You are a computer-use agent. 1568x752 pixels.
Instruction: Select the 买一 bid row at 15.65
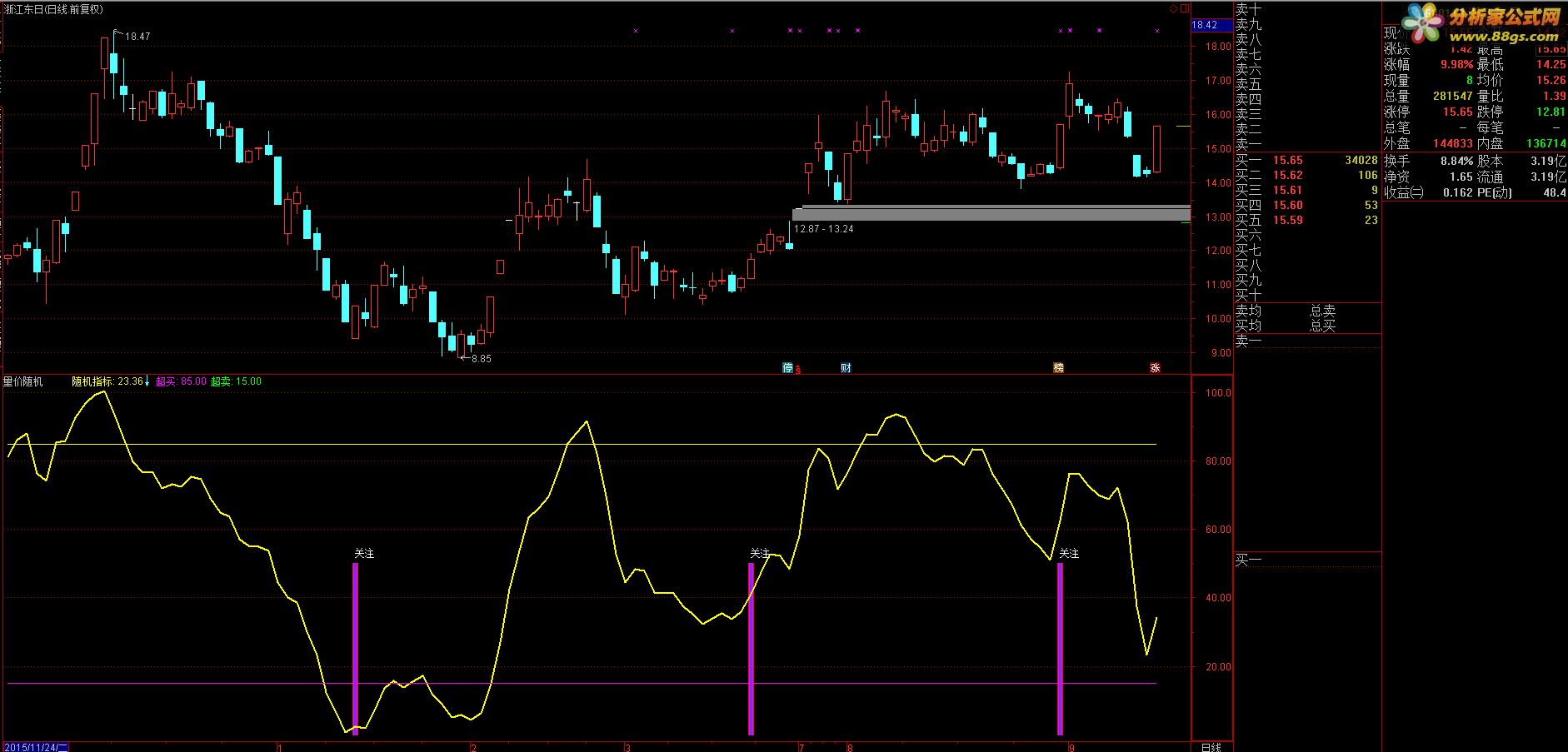(x=1306, y=160)
